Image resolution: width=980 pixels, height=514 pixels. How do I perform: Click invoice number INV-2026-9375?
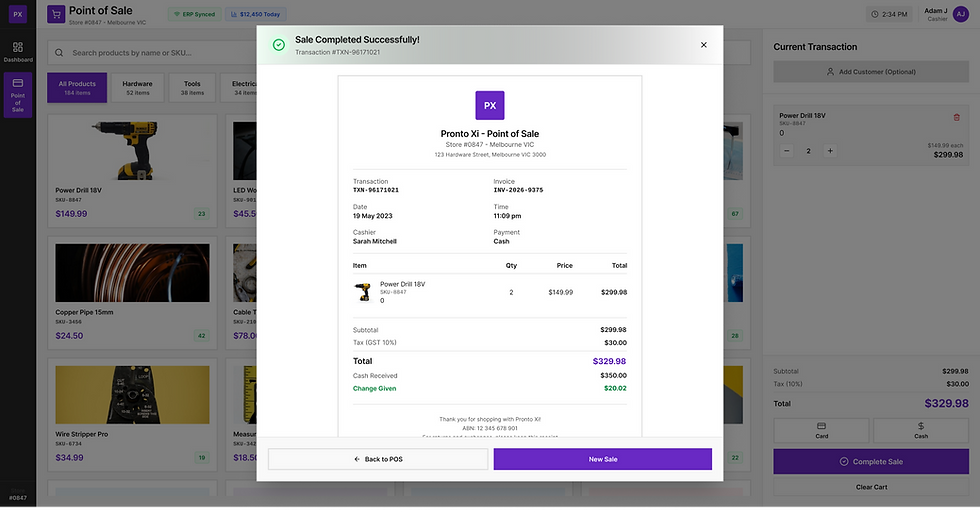pyautogui.click(x=518, y=190)
